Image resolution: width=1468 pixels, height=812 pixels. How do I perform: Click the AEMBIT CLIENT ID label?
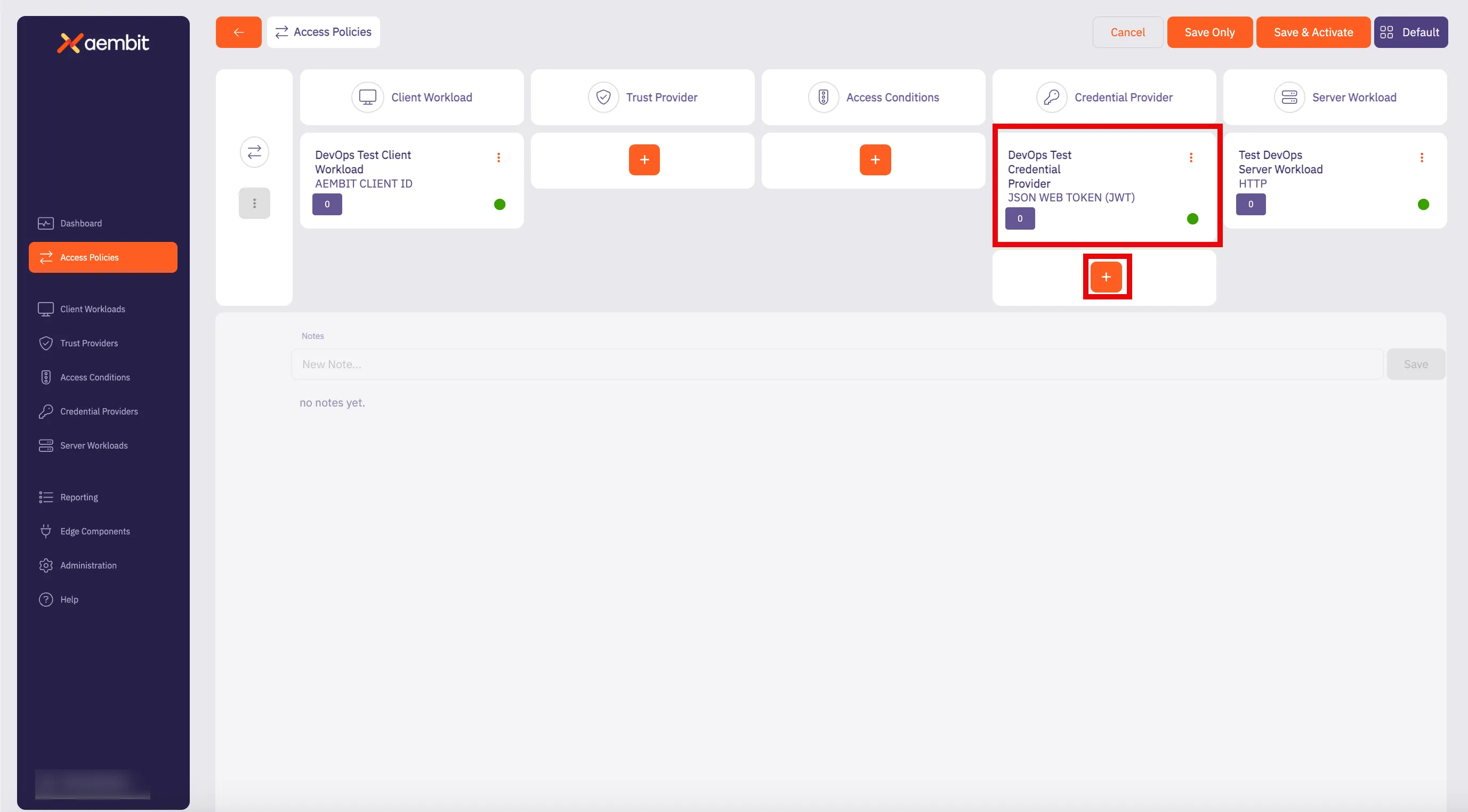coord(364,183)
